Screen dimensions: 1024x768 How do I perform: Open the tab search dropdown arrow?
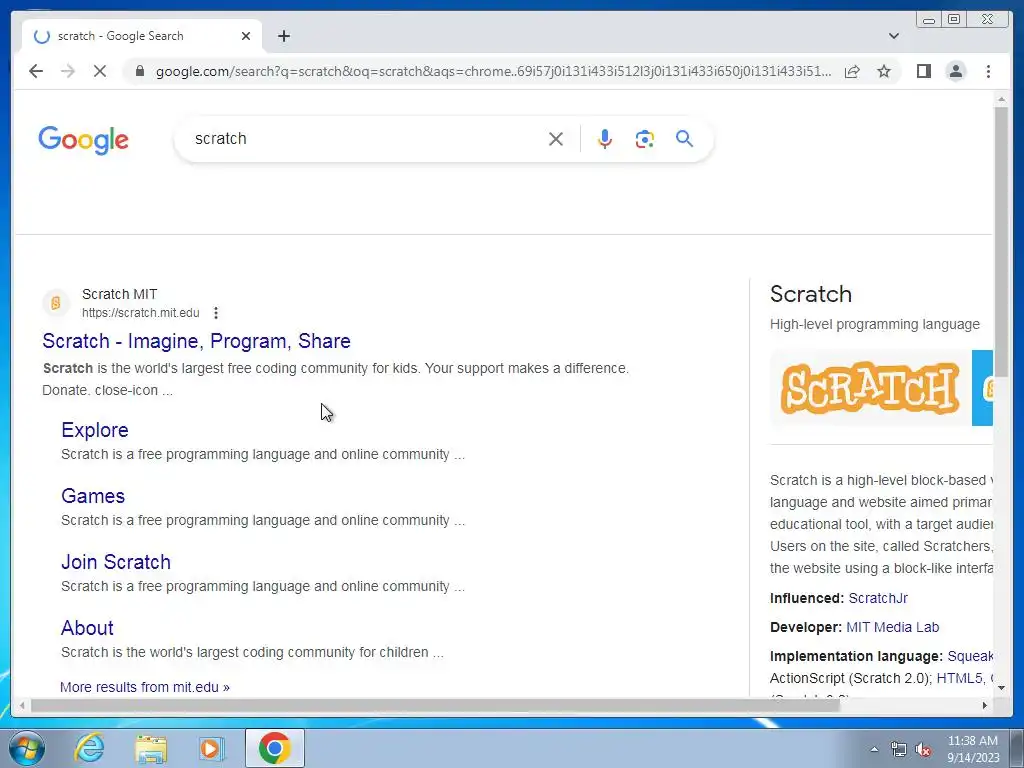pos(894,36)
